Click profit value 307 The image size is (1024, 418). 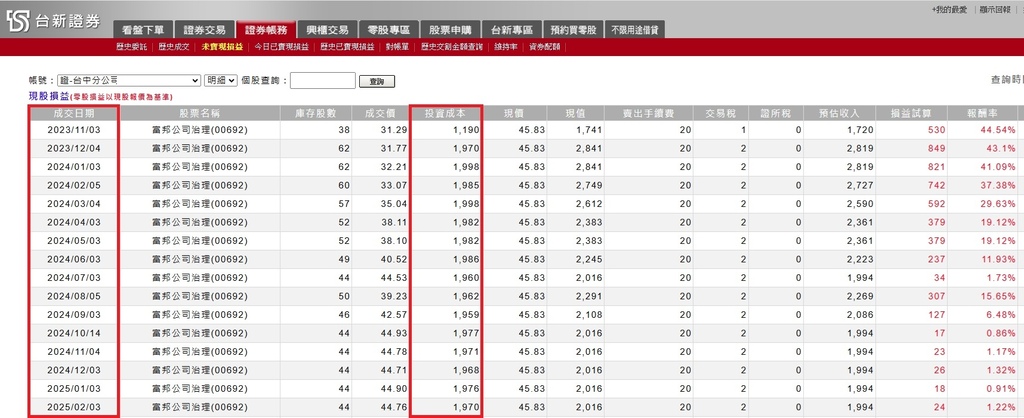pos(936,296)
